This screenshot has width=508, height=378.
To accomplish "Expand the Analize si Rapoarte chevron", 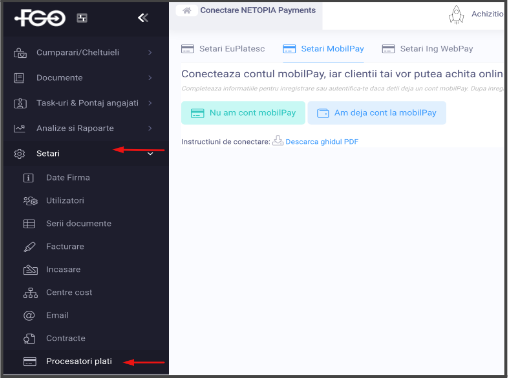I will click(150, 128).
